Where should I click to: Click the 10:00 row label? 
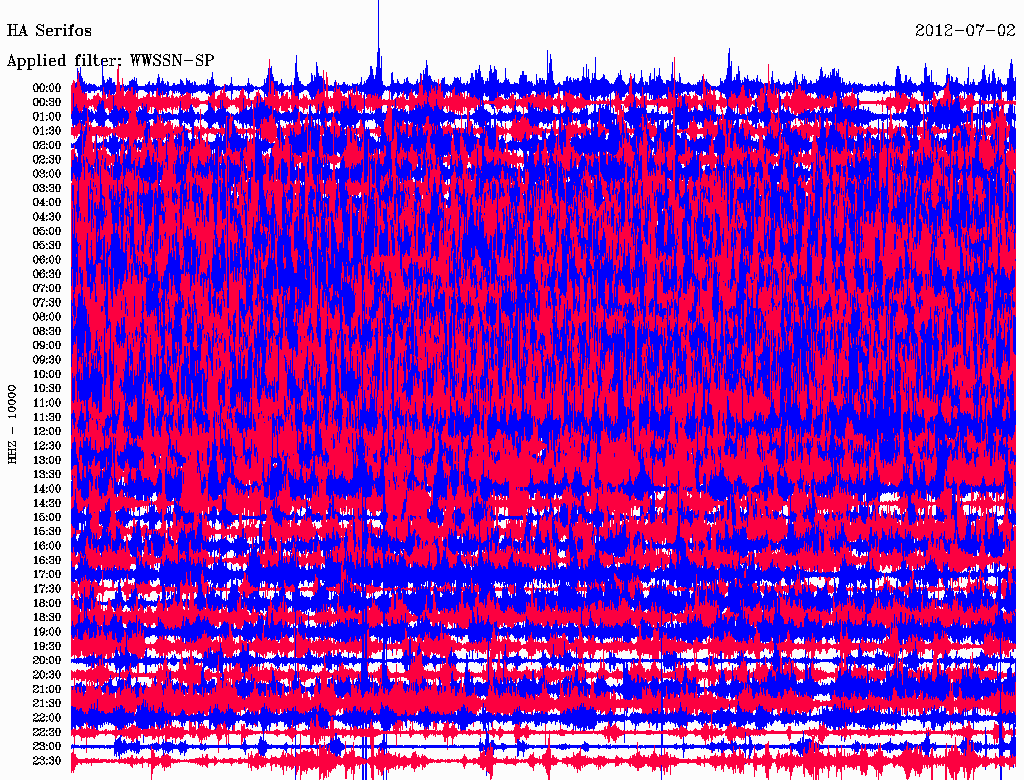click(47, 374)
